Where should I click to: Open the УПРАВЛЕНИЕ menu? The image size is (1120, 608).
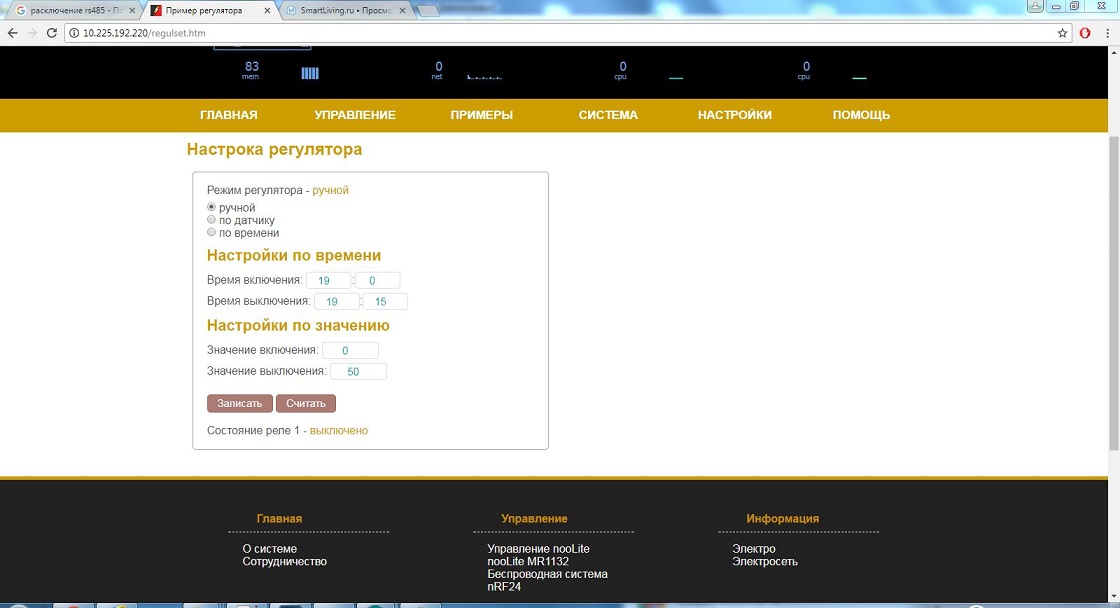click(355, 115)
